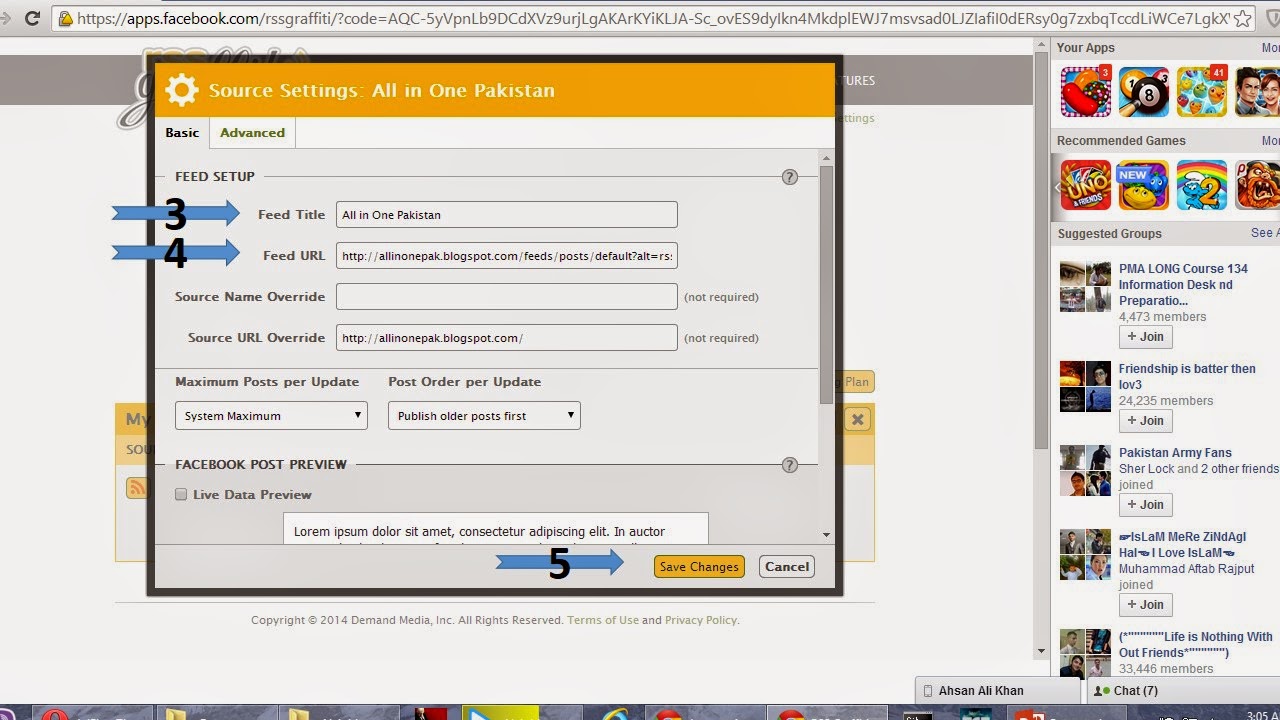The height and width of the screenshot is (720, 1280).
Task: Click the dialog scrollbar down arrow
Action: (826, 535)
